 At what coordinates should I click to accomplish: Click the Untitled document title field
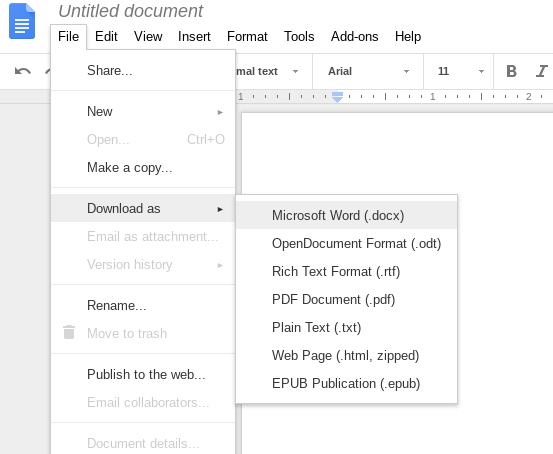(x=131, y=11)
